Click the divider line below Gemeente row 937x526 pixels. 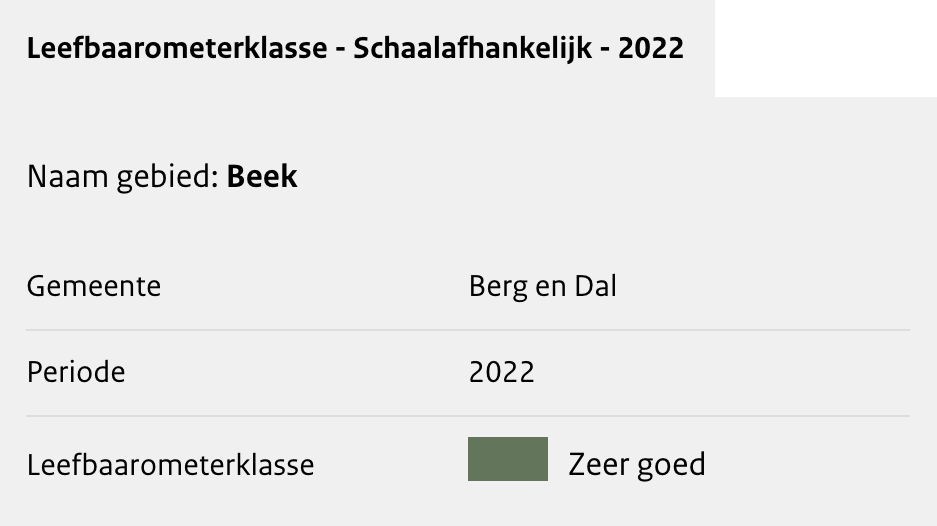(468, 330)
